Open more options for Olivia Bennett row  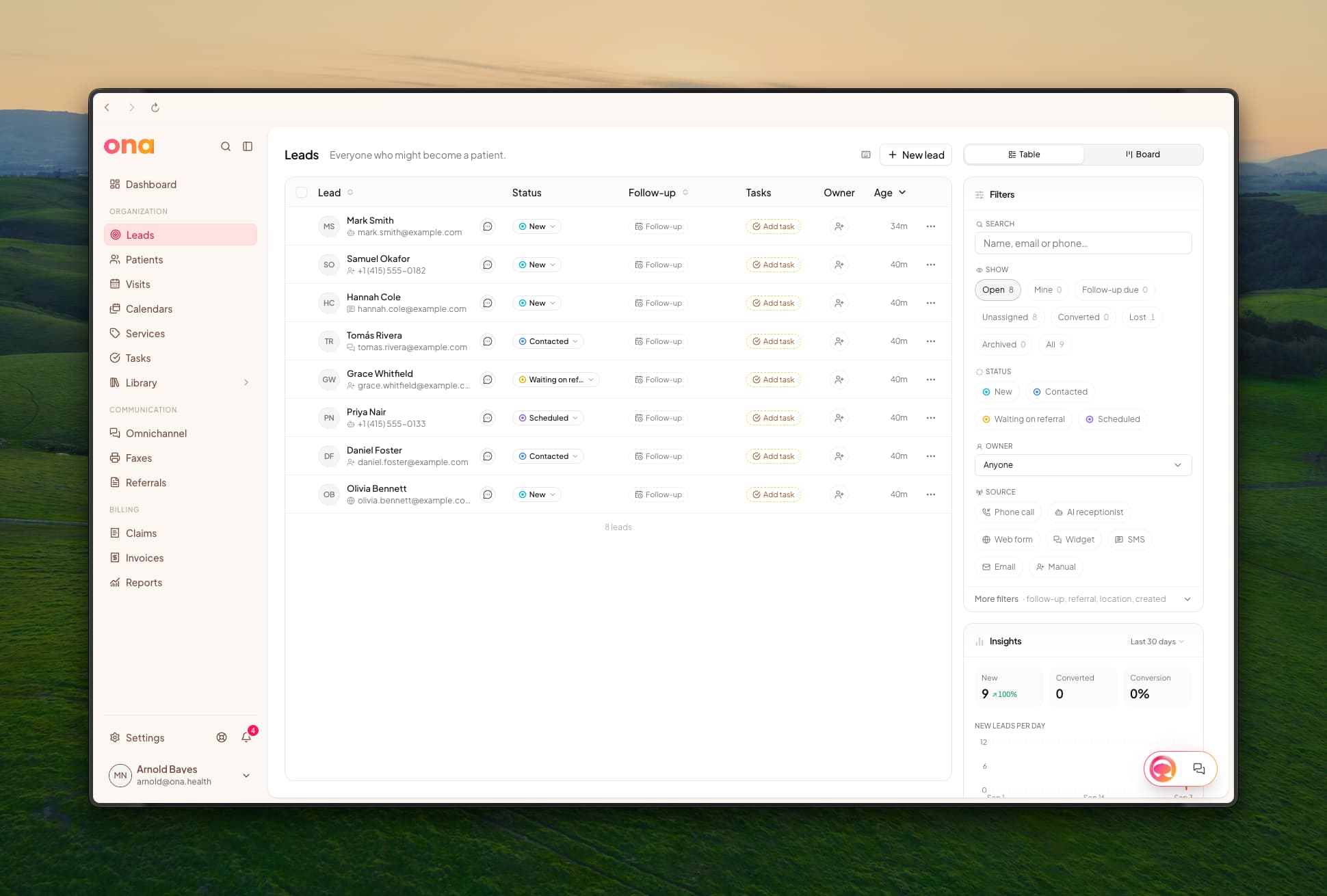point(931,495)
